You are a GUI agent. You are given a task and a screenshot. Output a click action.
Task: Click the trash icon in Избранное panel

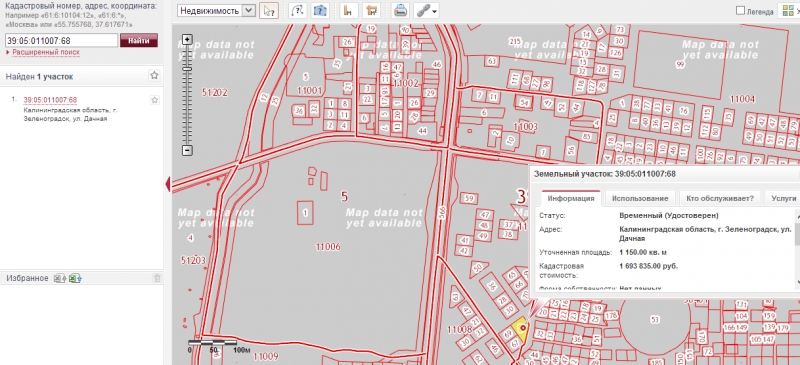click(157, 278)
